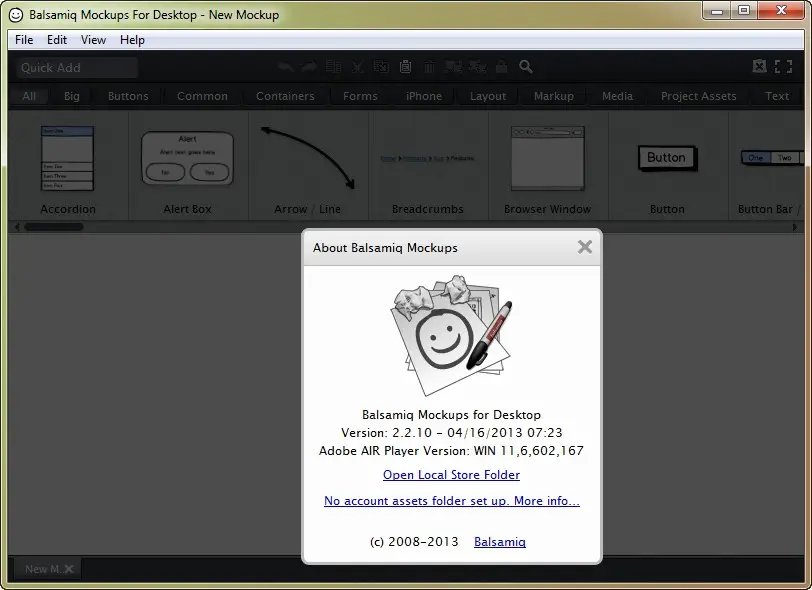
Task: Open the File menu
Action: 24,40
